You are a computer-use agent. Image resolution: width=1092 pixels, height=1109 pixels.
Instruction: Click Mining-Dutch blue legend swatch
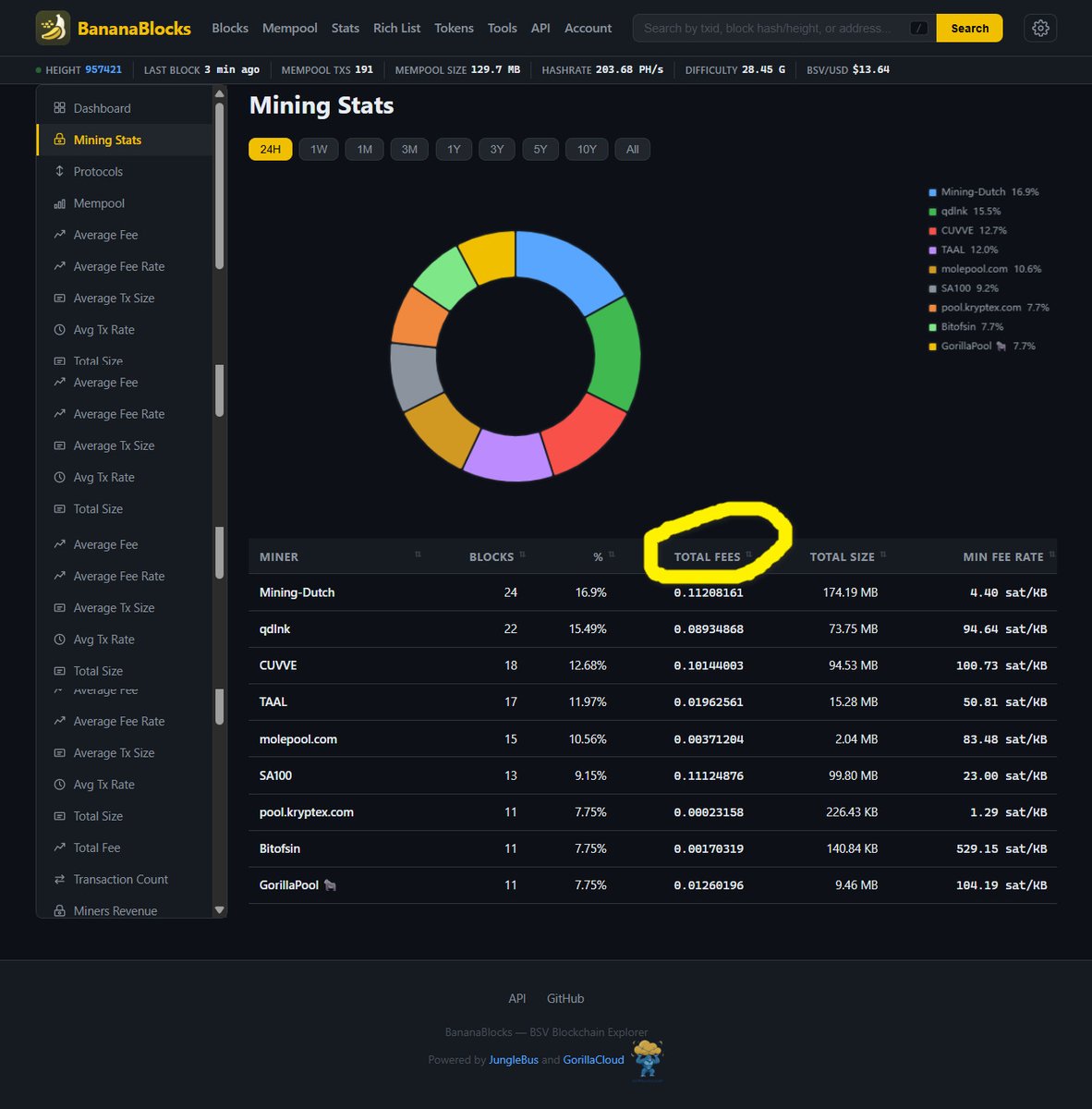click(932, 192)
